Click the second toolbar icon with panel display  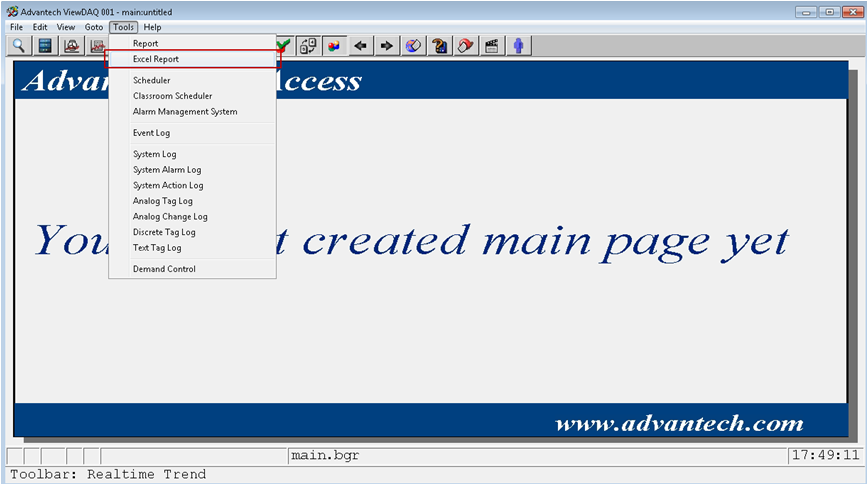click(45, 46)
